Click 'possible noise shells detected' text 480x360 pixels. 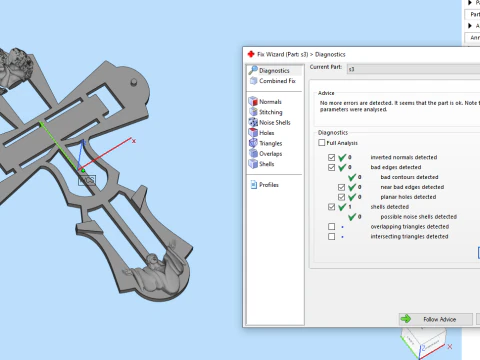click(419, 217)
